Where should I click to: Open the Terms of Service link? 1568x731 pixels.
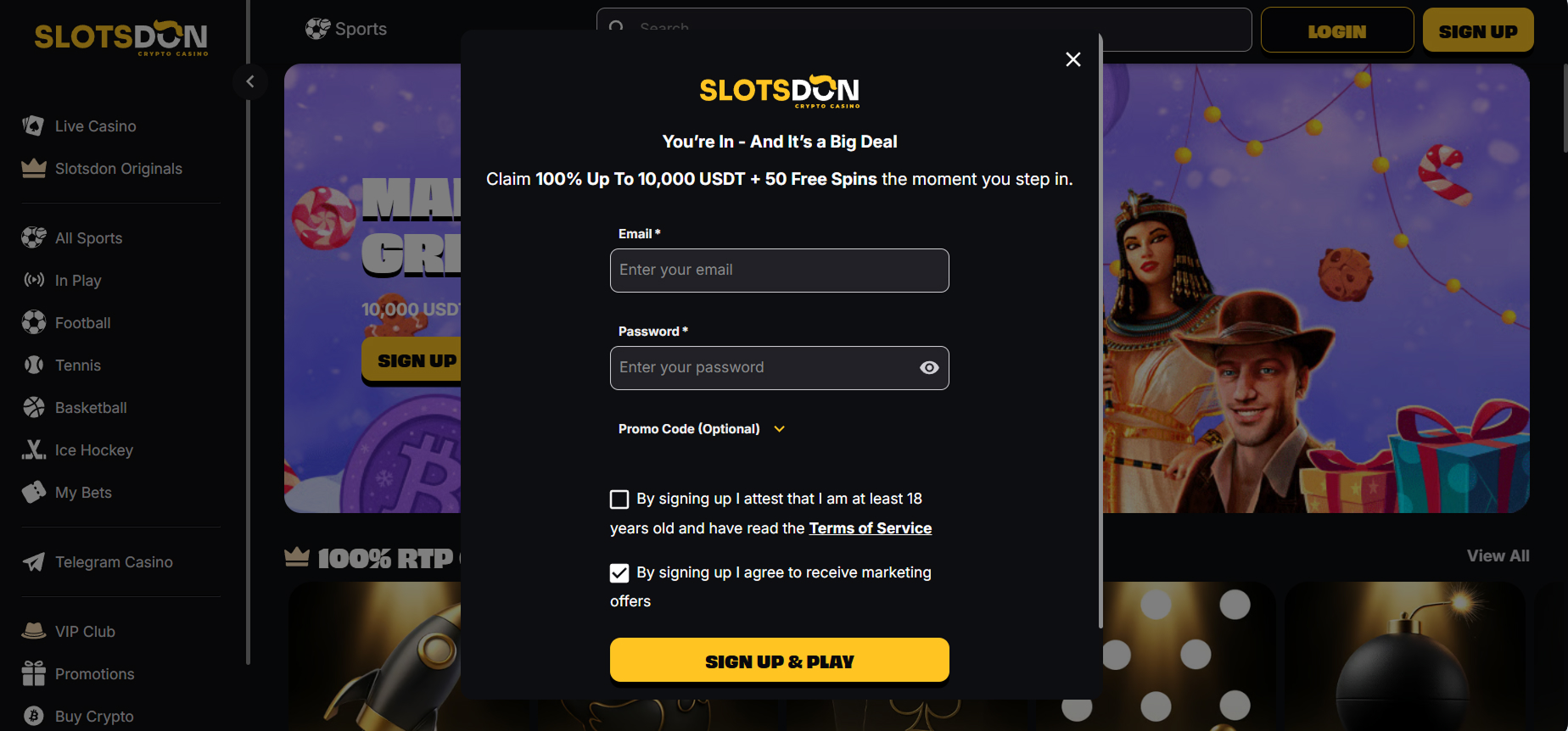[x=870, y=528]
